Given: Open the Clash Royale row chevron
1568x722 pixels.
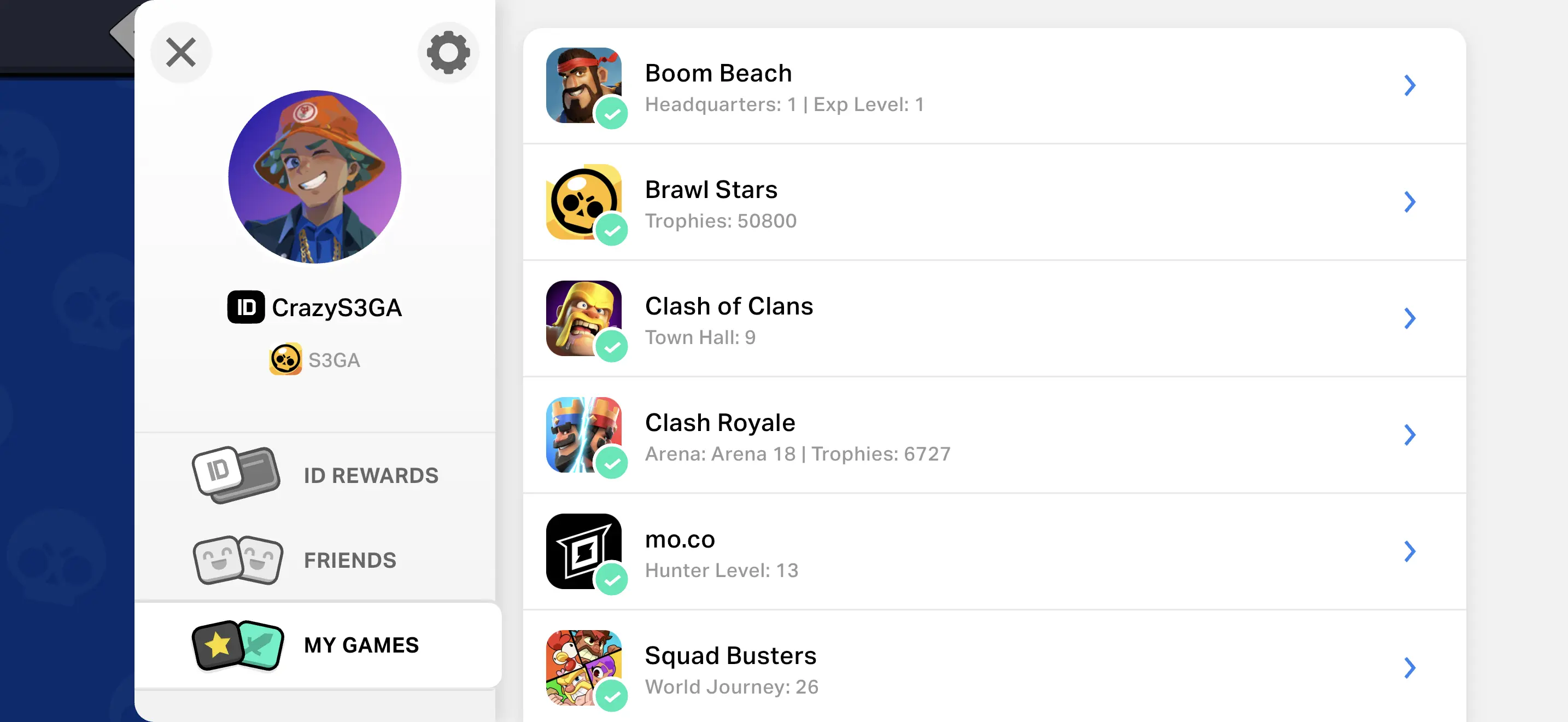Looking at the screenshot, I should click(1409, 435).
